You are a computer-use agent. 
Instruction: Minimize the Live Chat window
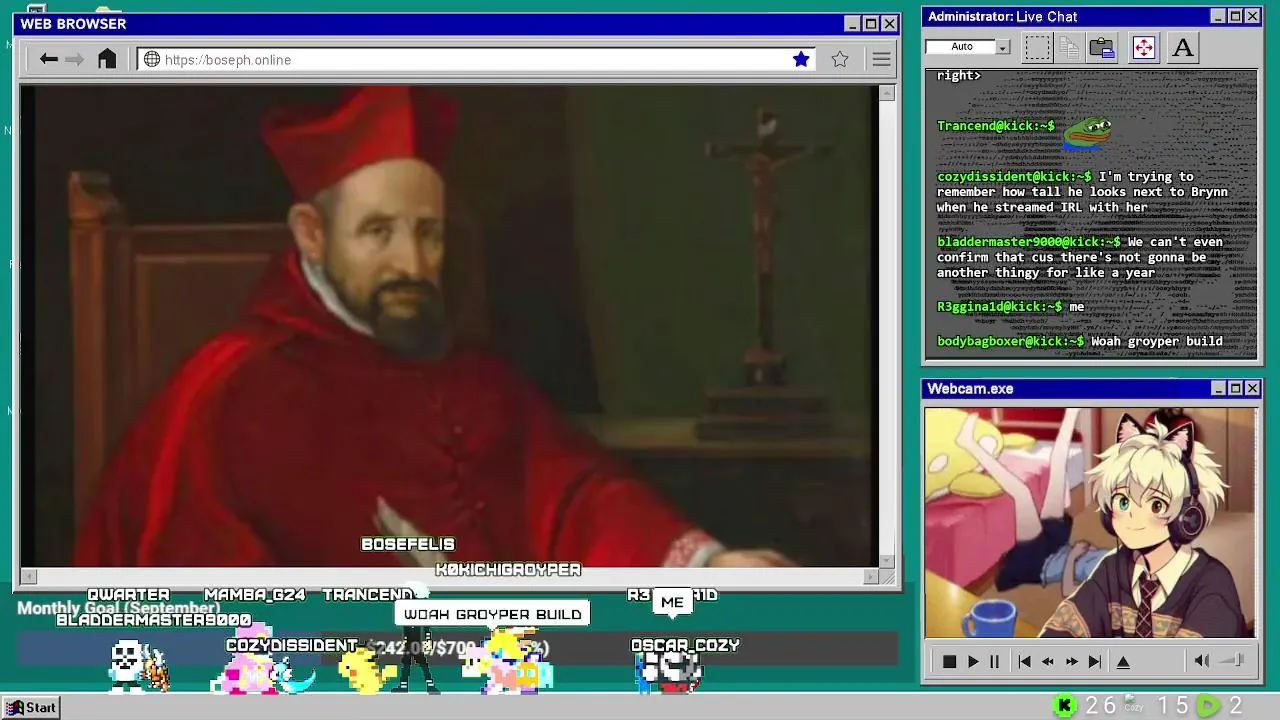pyautogui.click(x=1218, y=16)
